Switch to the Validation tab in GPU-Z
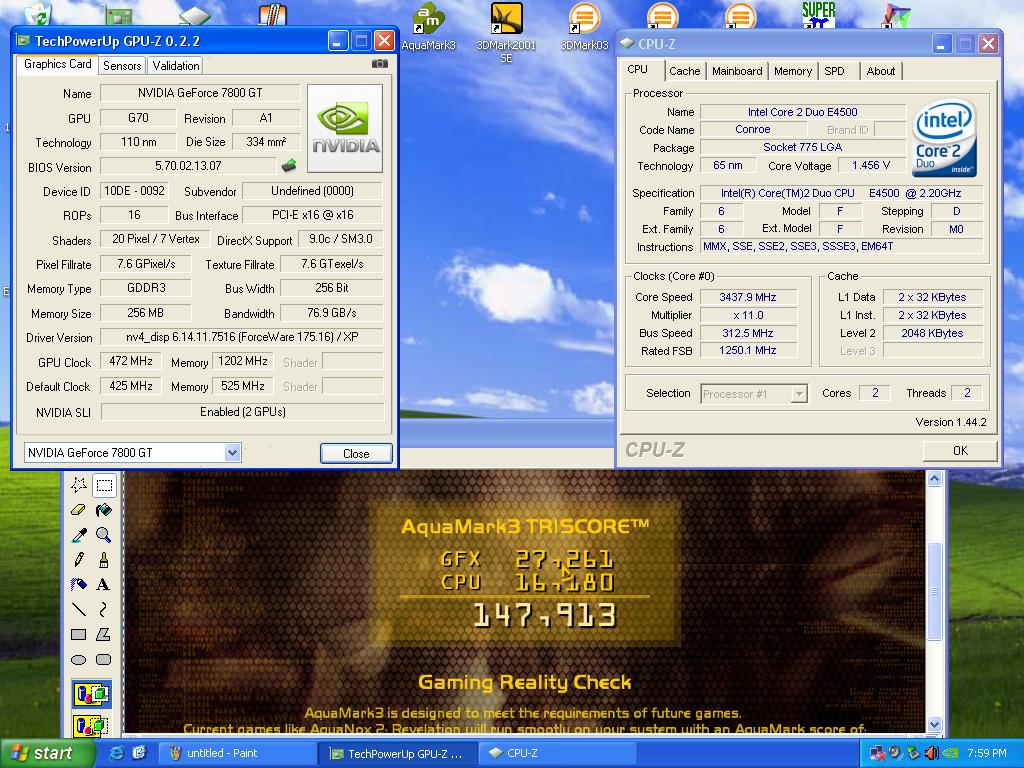1024x768 pixels. pyautogui.click(x=176, y=65)
